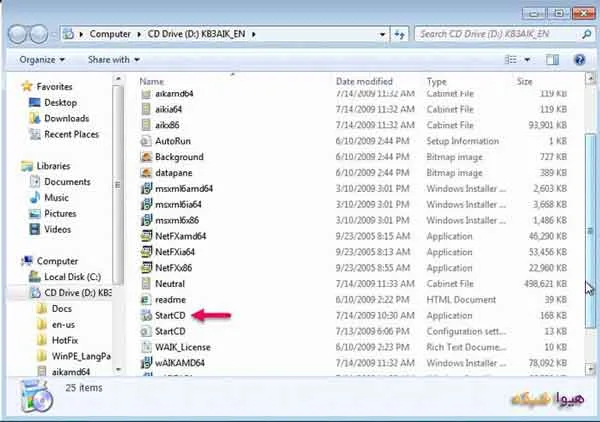Select the aikia64 cabinet file icon
Image resolution: width=600 pixels, height=422 pixels.
tap(146, 109)
